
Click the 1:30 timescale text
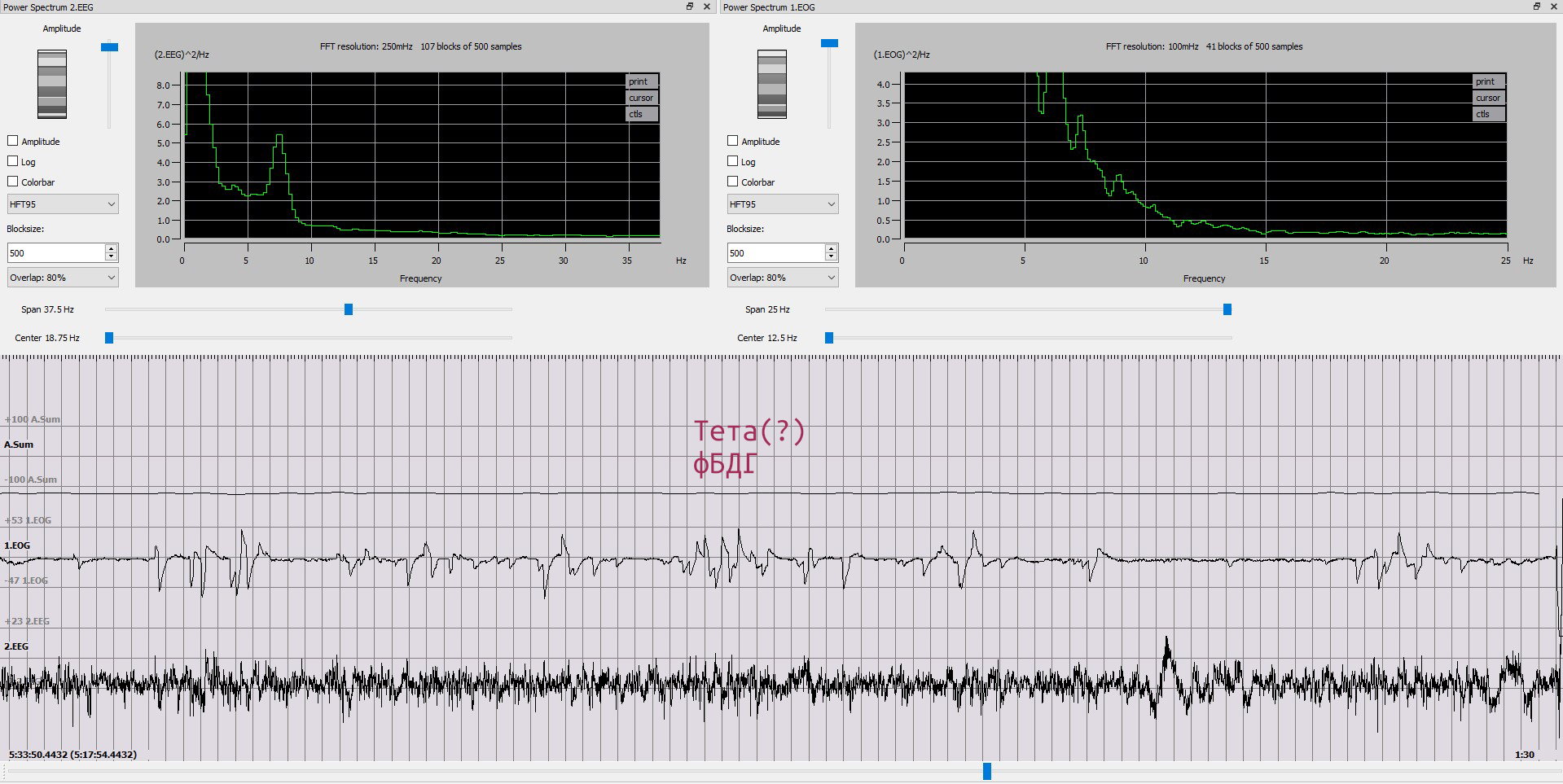(1525, 755)
